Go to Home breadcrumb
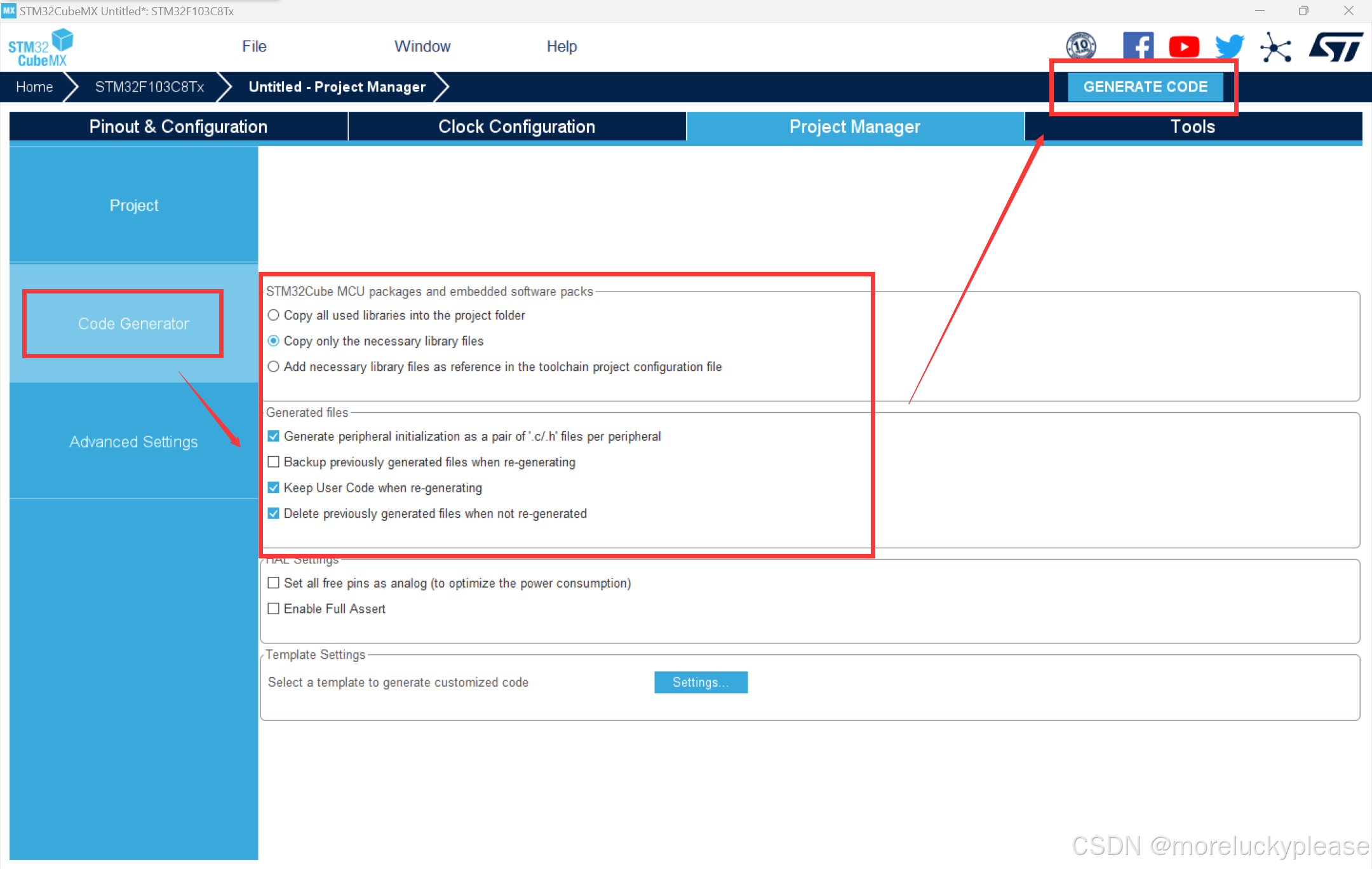1372x869 pixels. coord(34,87)
